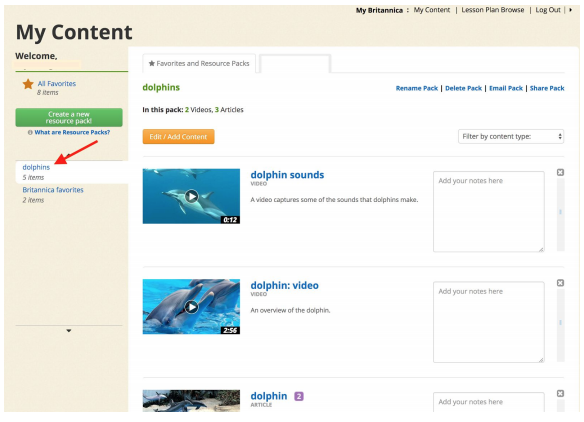Click the resize grip of dolphin: video notes
The image size is (584, 422).
click(x=541, y=360)
